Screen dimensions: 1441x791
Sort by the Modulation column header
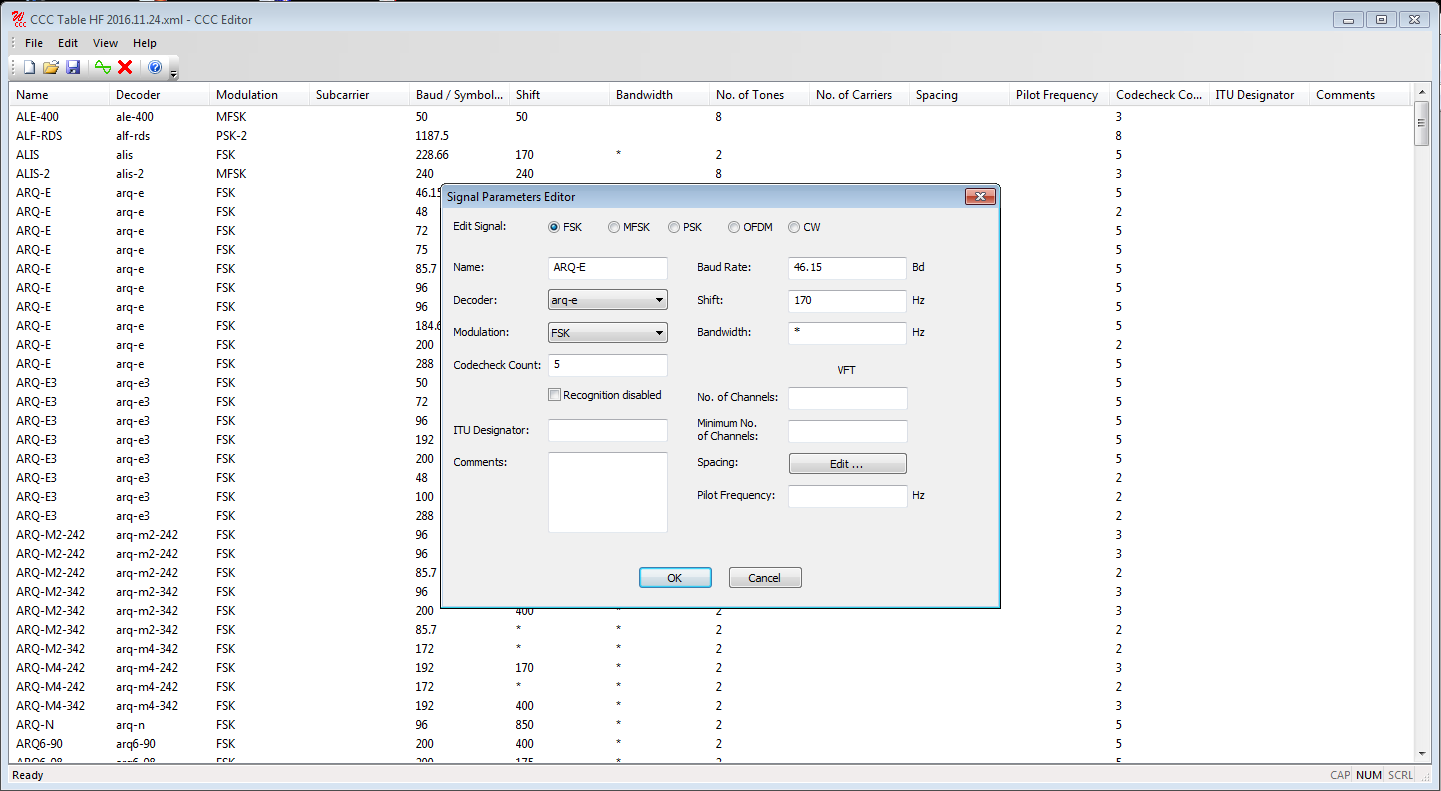click(260, 95)
